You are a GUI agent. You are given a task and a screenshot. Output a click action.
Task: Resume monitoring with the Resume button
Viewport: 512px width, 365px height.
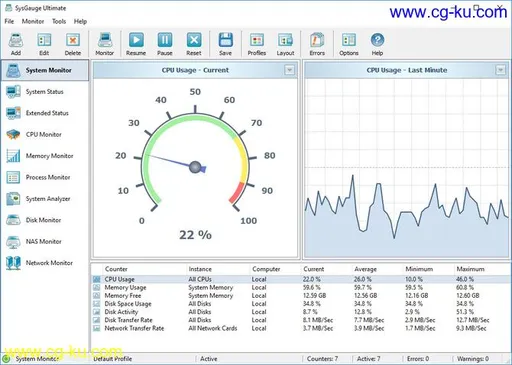click(136, 44)
